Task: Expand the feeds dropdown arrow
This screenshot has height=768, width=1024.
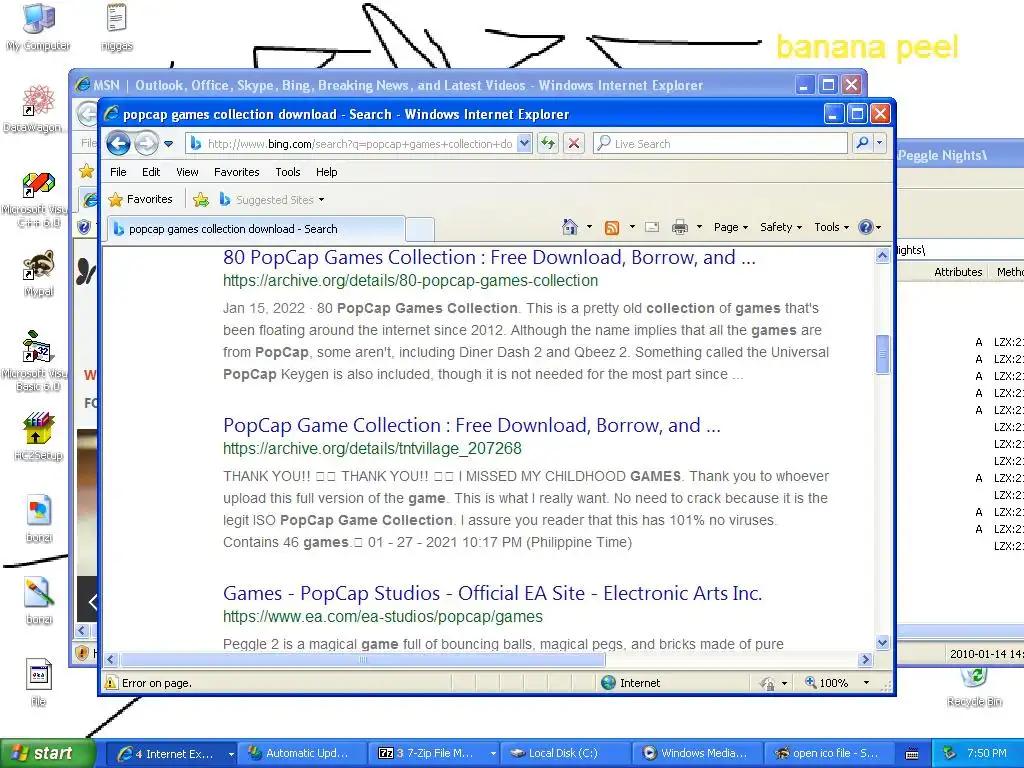Action: point(632,227)
